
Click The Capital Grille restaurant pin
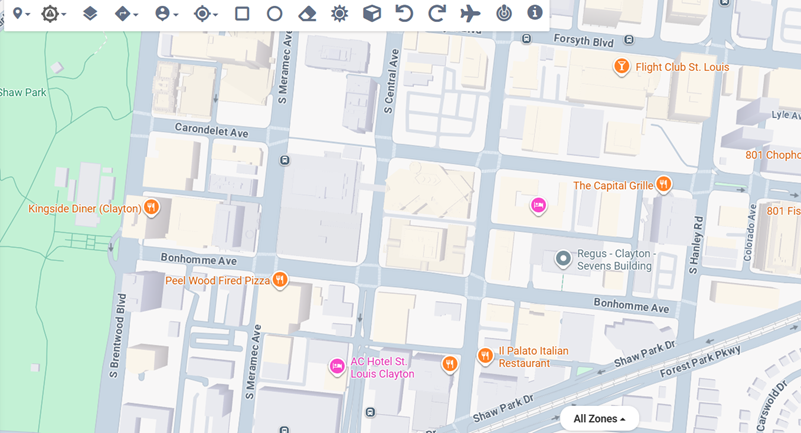pos(664,184)
